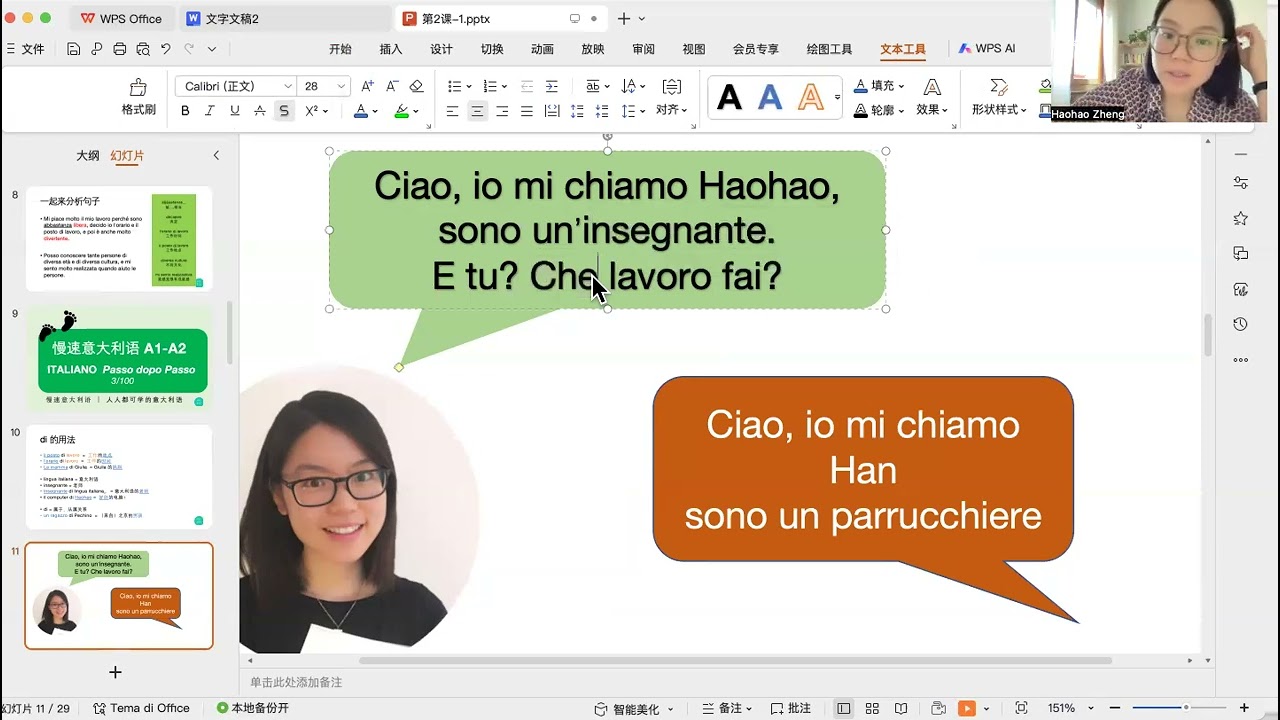Click the text autofit icon

(x=672, y=86)
